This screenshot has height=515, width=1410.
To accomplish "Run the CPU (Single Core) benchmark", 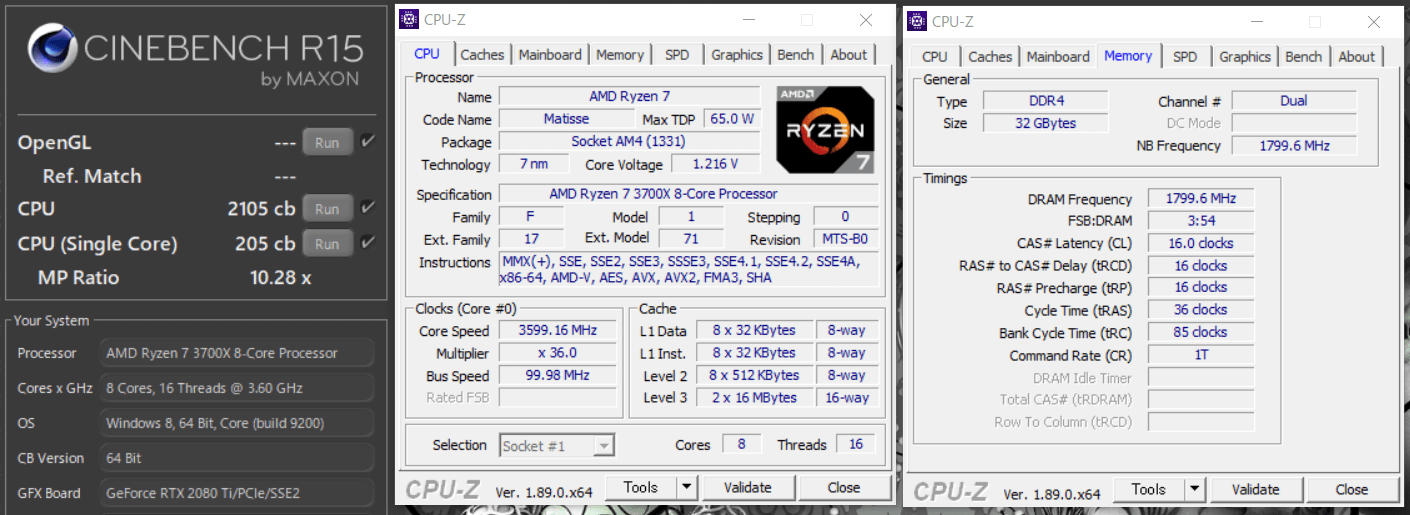I will [327, 244].
